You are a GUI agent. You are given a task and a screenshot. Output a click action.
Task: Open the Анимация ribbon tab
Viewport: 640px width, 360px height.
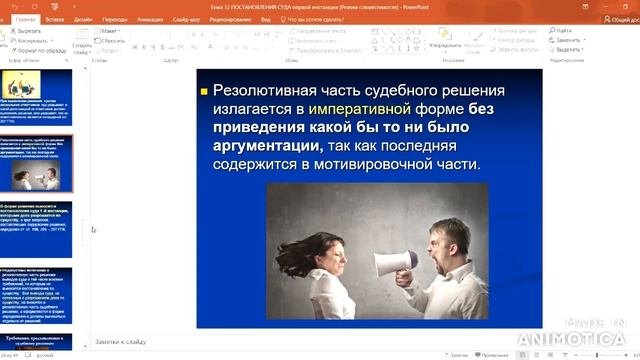coord(150,19)
